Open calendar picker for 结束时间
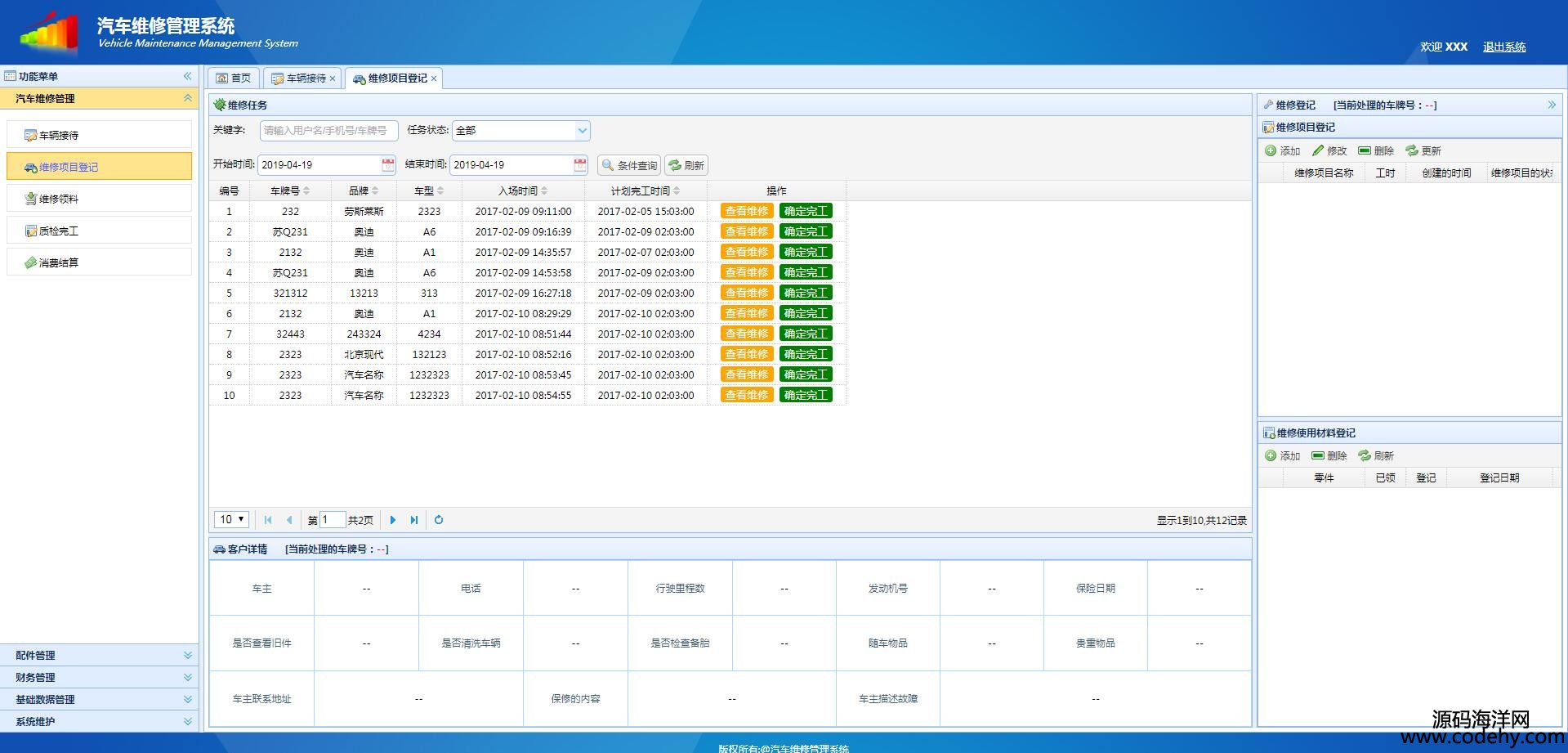This screenshot has height=753, width=1568. 580,165
